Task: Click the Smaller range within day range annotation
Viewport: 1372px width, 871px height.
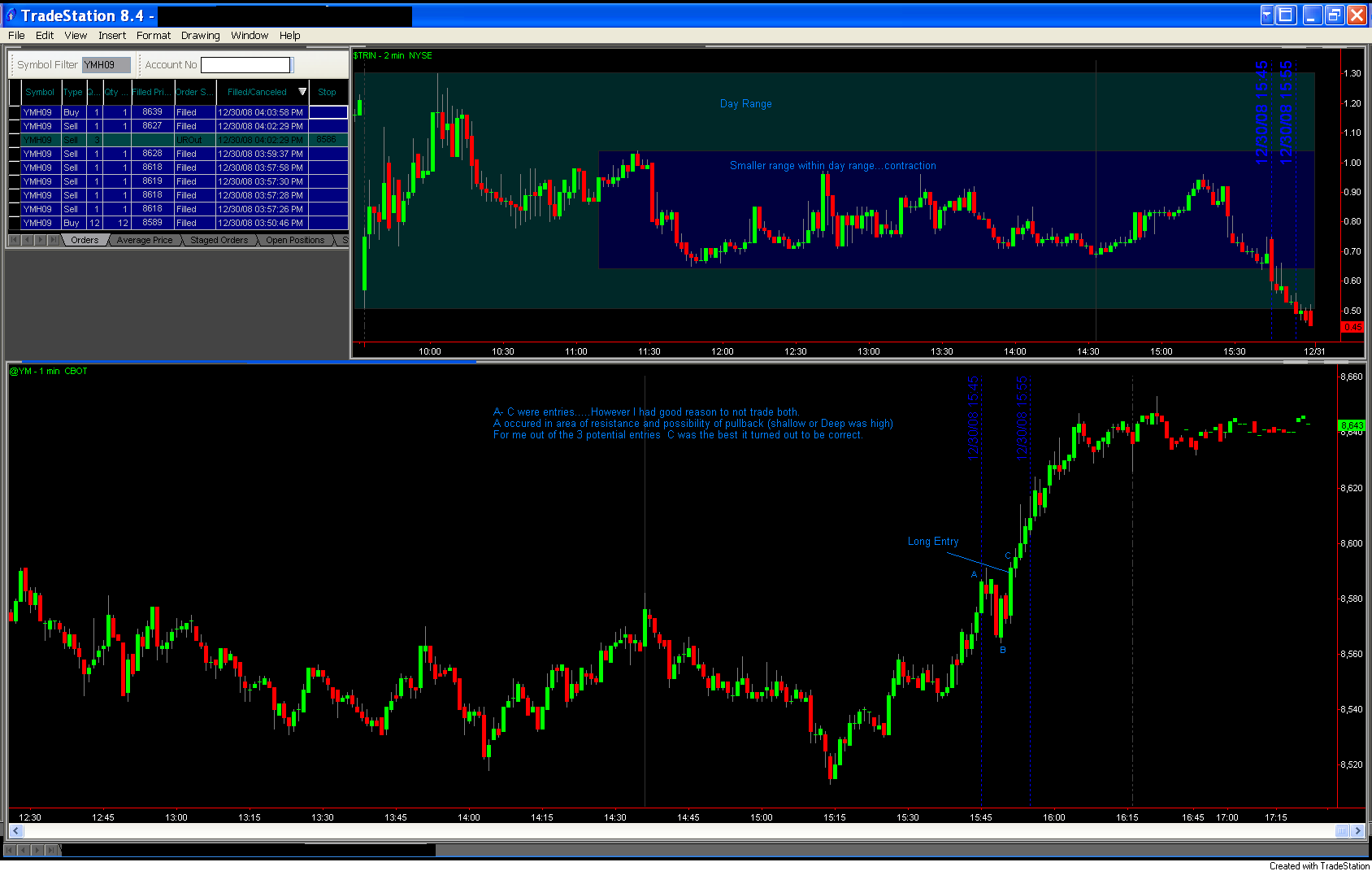Action: coord(833,165)
